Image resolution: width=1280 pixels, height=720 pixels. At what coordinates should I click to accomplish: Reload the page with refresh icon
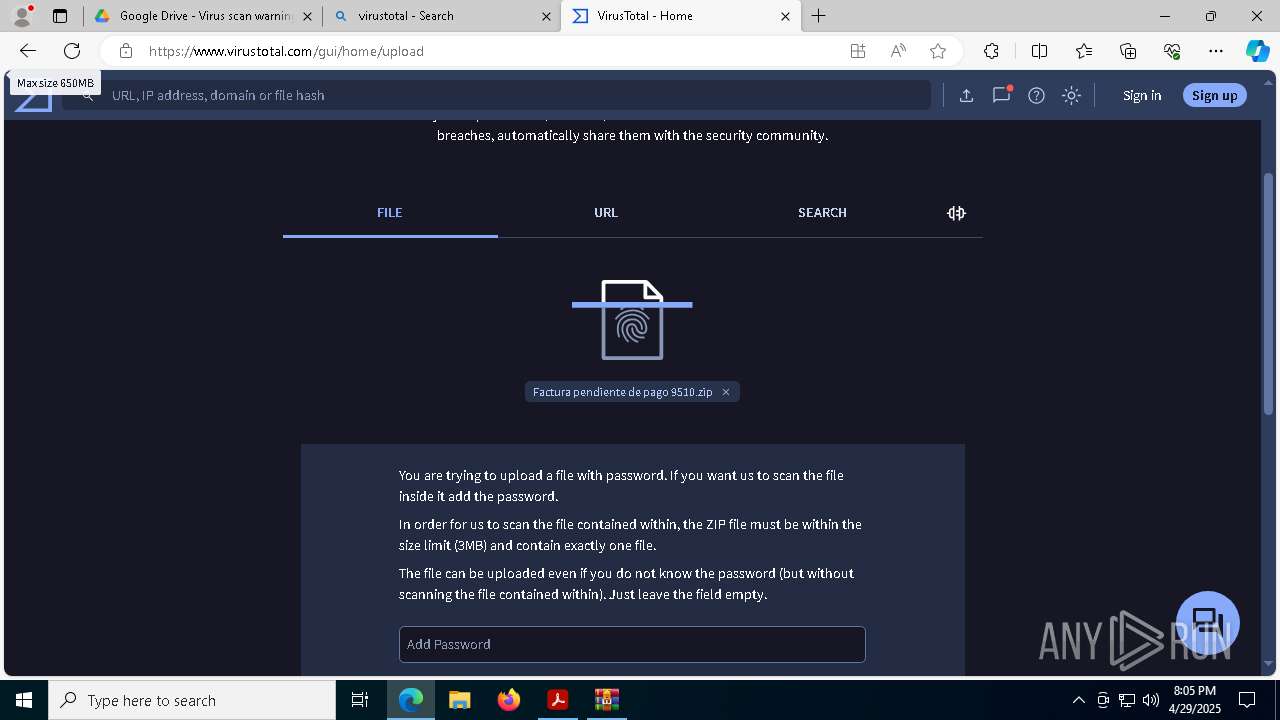pyautogui.click(x=72, y=51)
